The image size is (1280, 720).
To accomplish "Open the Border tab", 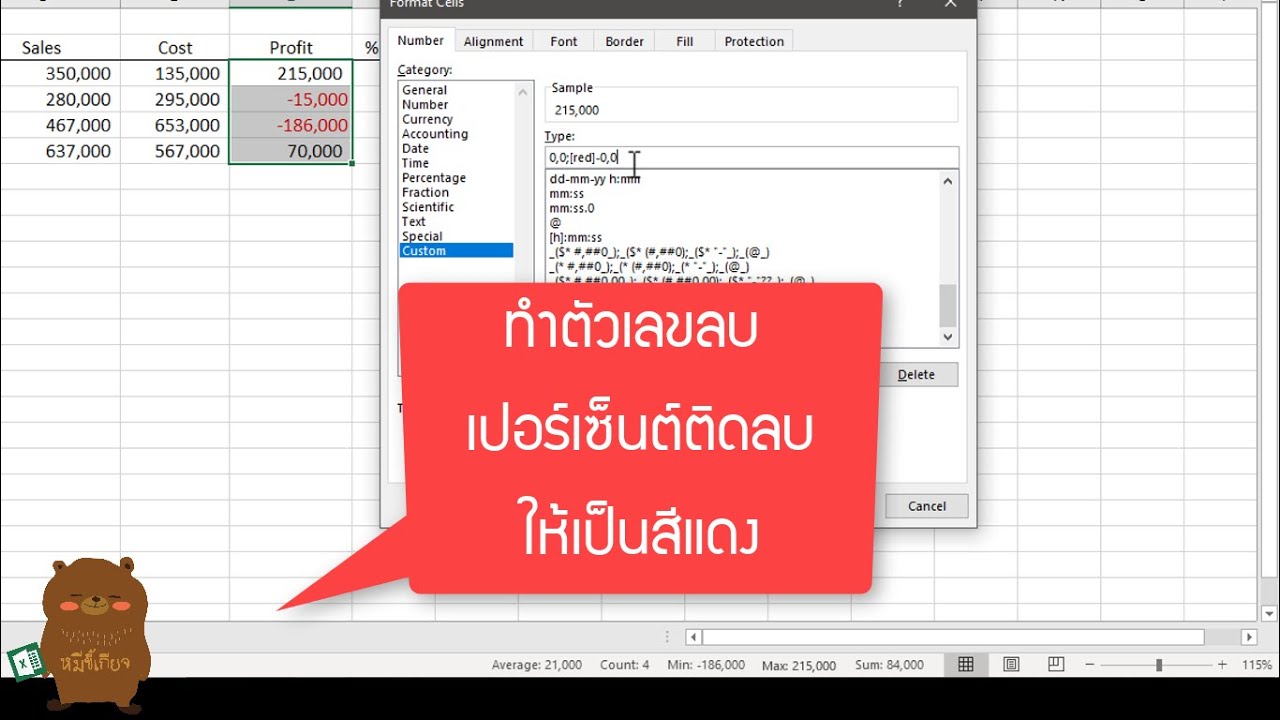I will (x=624, y=41).
